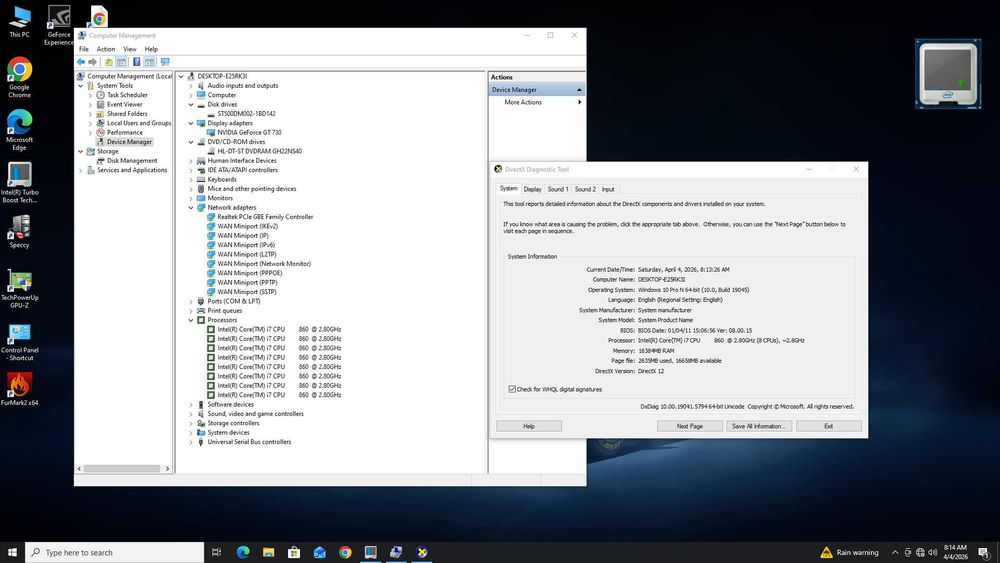Select HL-DT-ST DVDRAM GH22NS40 drive
The image size is (1000, 563).
pyautogui.click(x=260, y=151)
